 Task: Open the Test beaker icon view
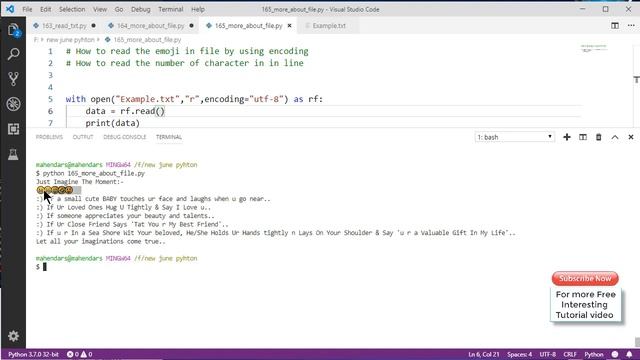(x=13, y=154)
